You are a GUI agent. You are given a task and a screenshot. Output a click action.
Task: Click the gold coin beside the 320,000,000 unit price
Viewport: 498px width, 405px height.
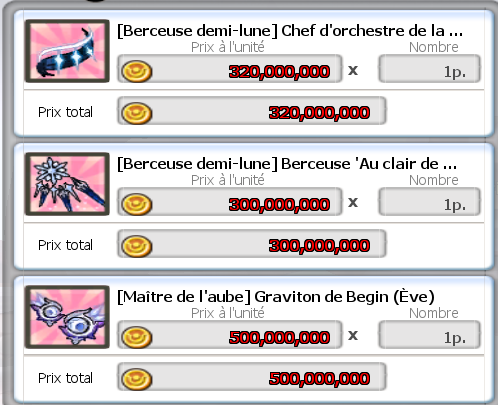point(137,71)
